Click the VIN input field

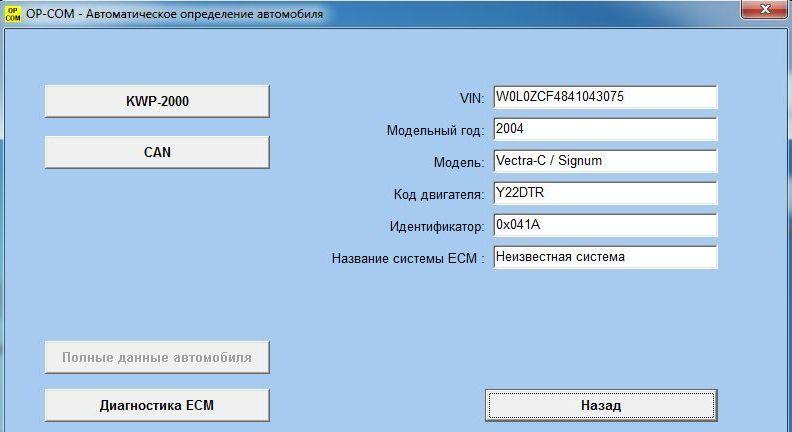tap(605, 97)
